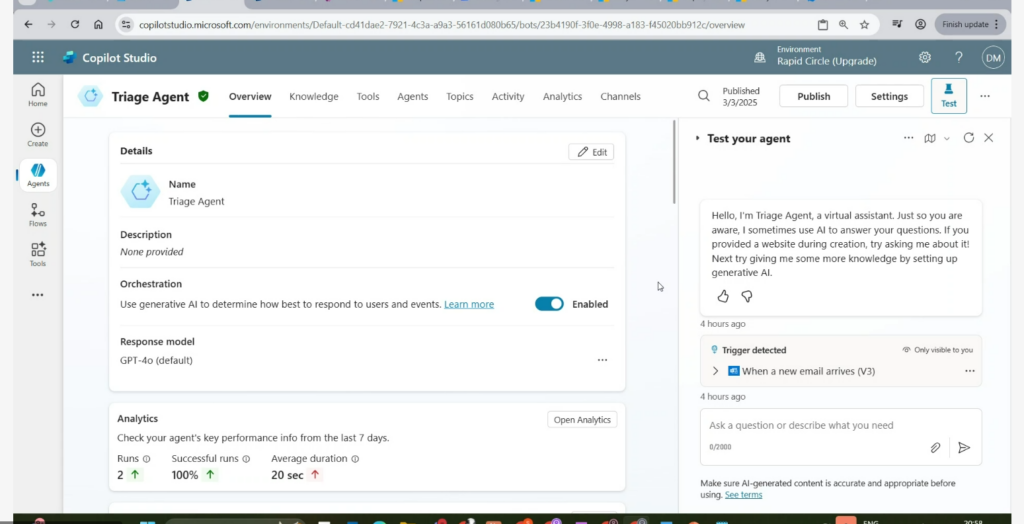This screenshot has width=1024, height=524.
Task: Click the attach file paperclip icon
Action: coord(935,448)
